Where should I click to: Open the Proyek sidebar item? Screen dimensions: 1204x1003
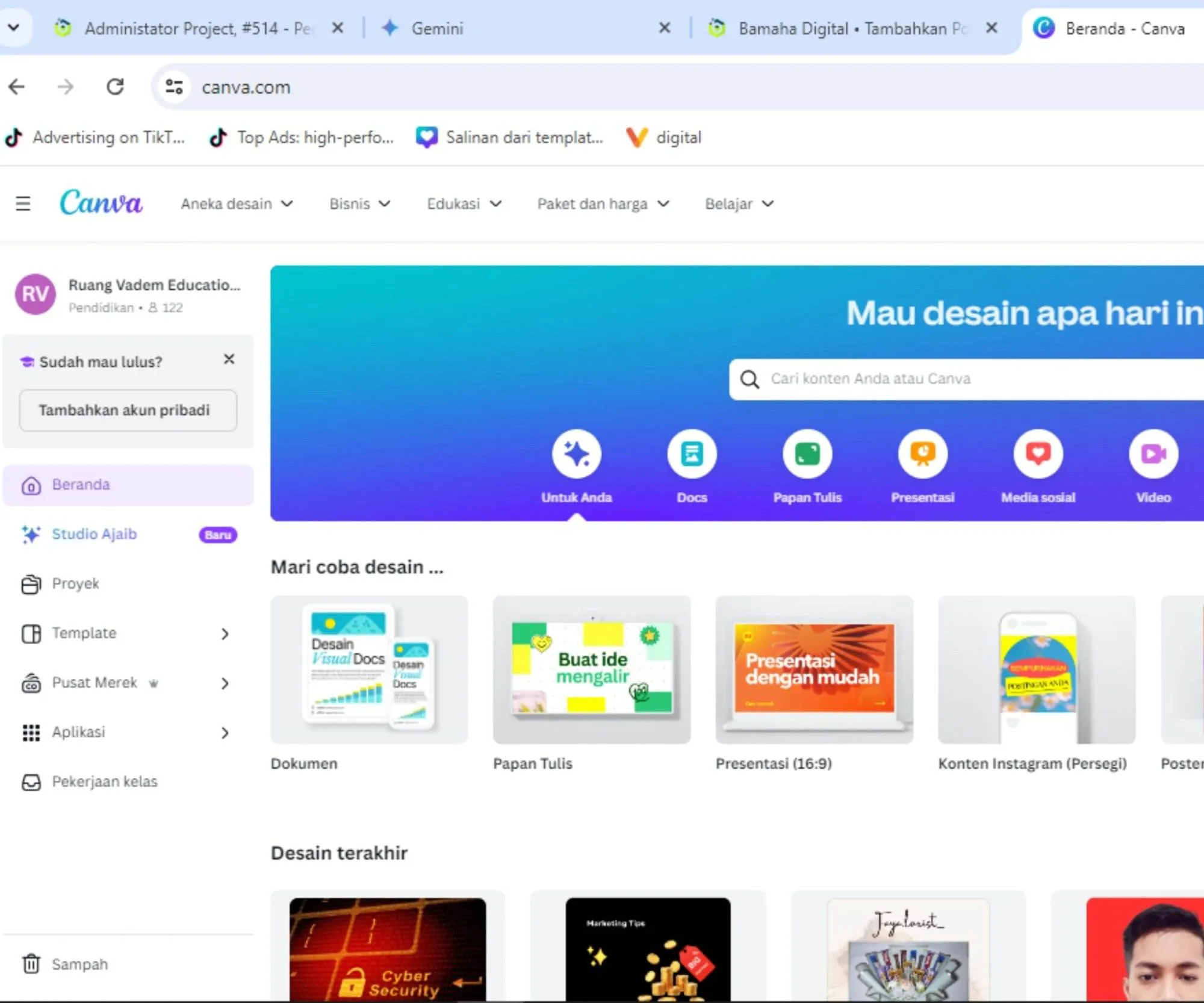pyautogui.click(x=75, y=583)
